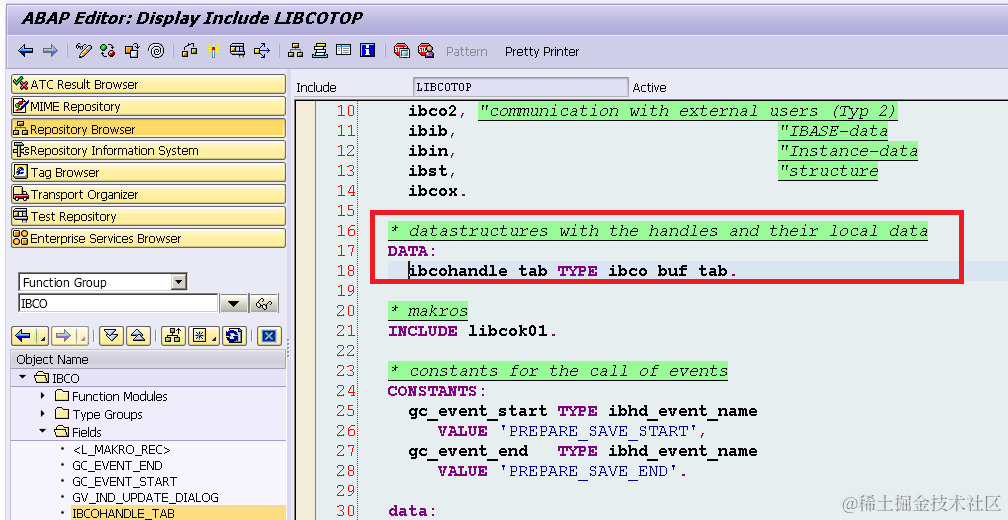Open the Transport Organizer
The height and width of the screenshot is (520, 1008).
coord(148,194)
